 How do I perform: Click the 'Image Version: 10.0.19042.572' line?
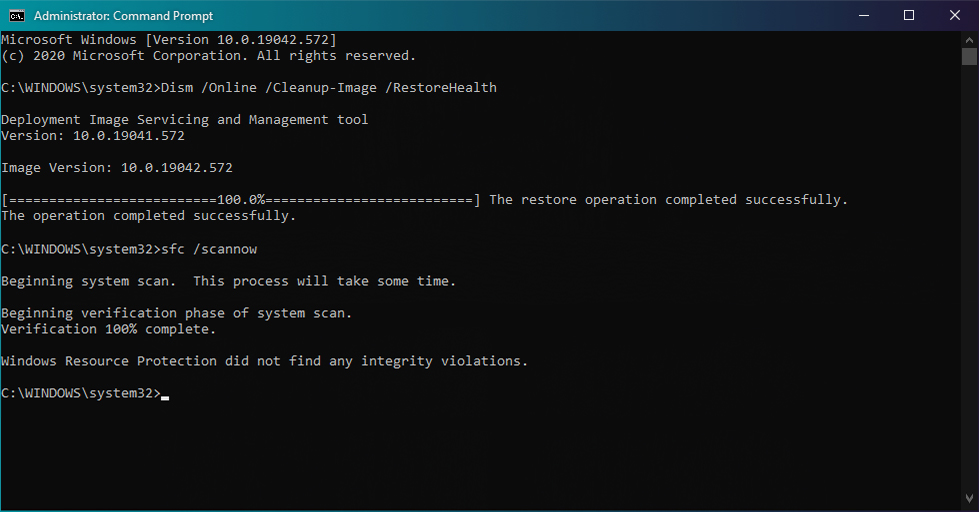[117, 168]
